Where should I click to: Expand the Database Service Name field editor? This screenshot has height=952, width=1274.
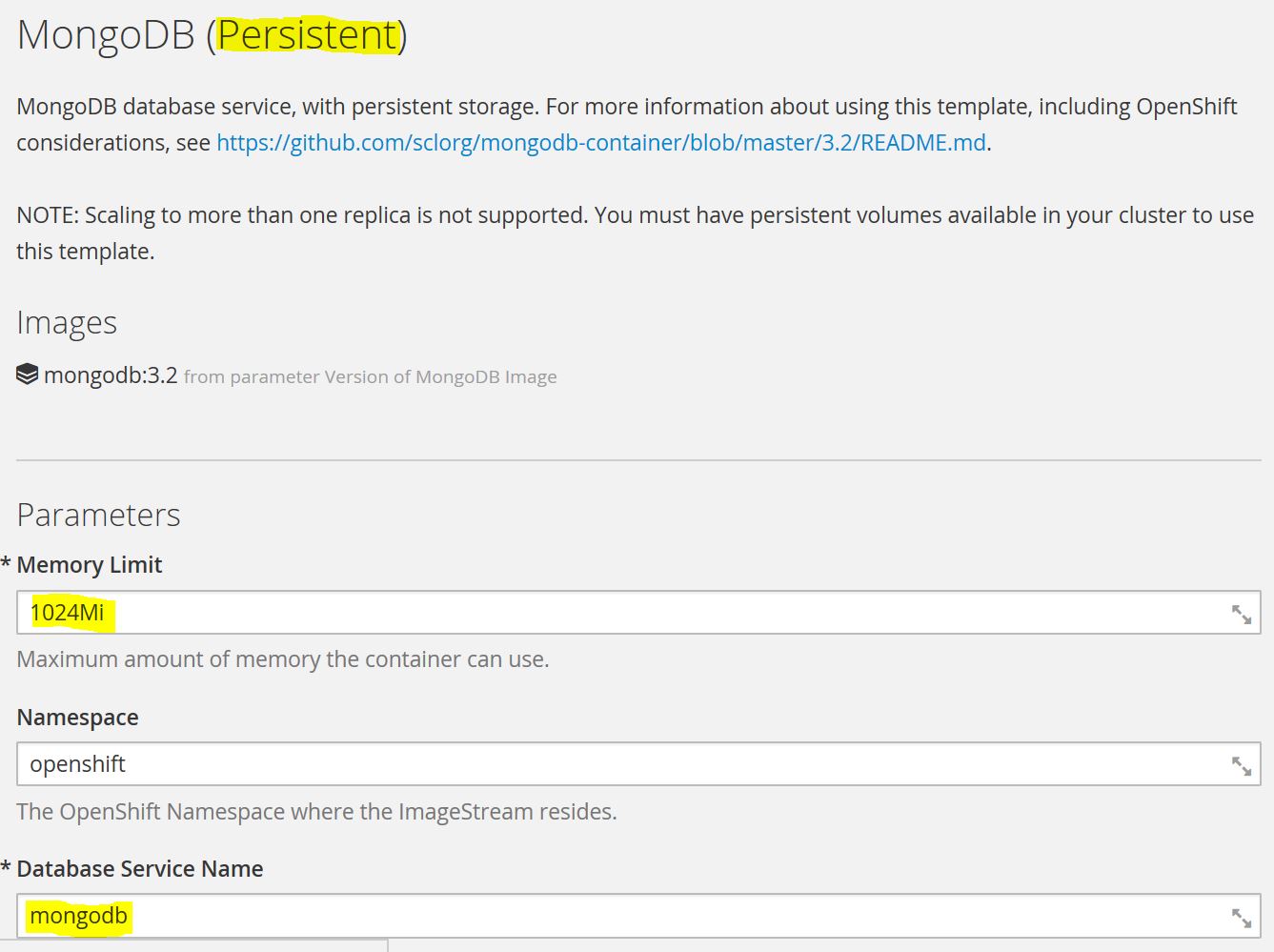click(x=1241, y=918)
